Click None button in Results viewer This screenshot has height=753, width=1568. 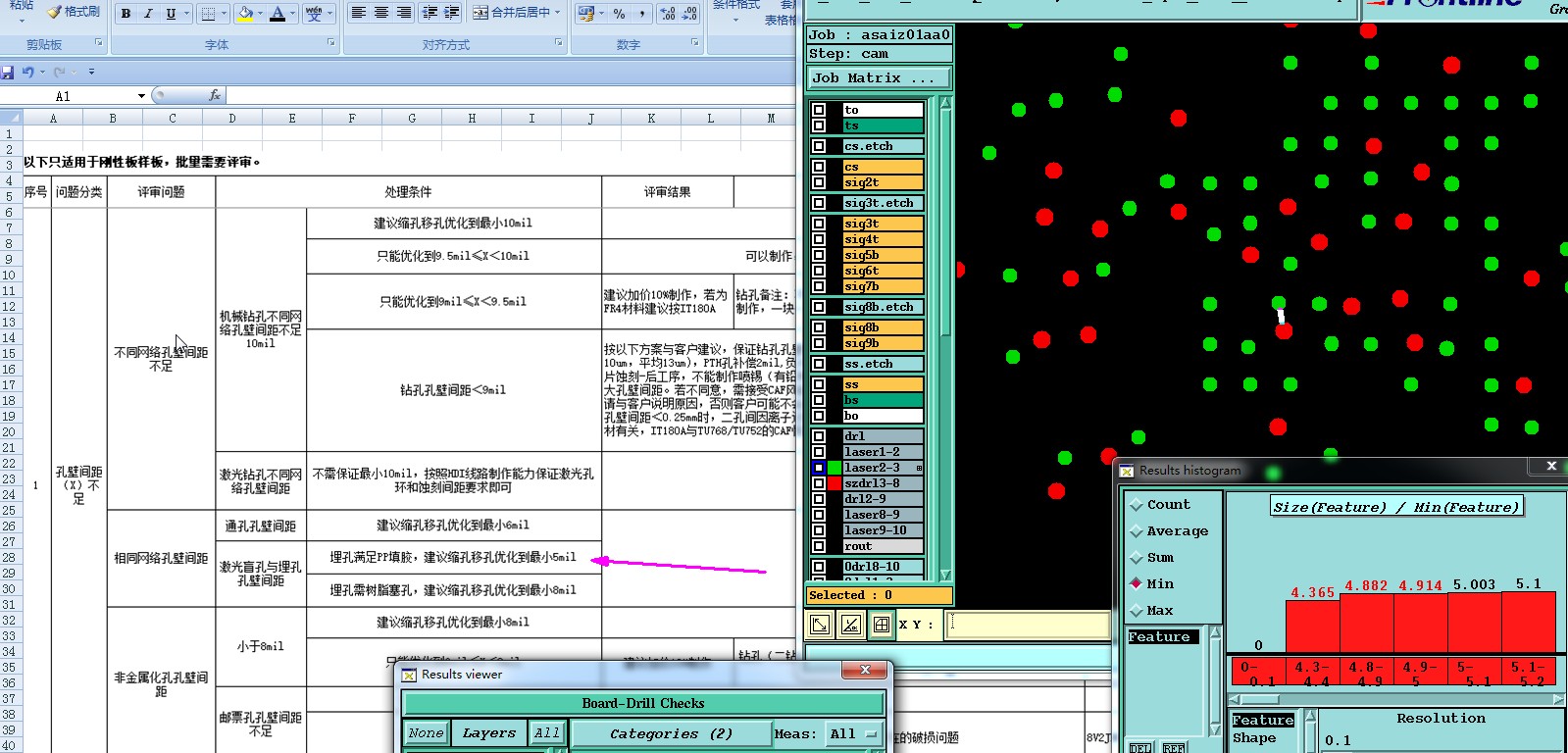coord(426,733)
